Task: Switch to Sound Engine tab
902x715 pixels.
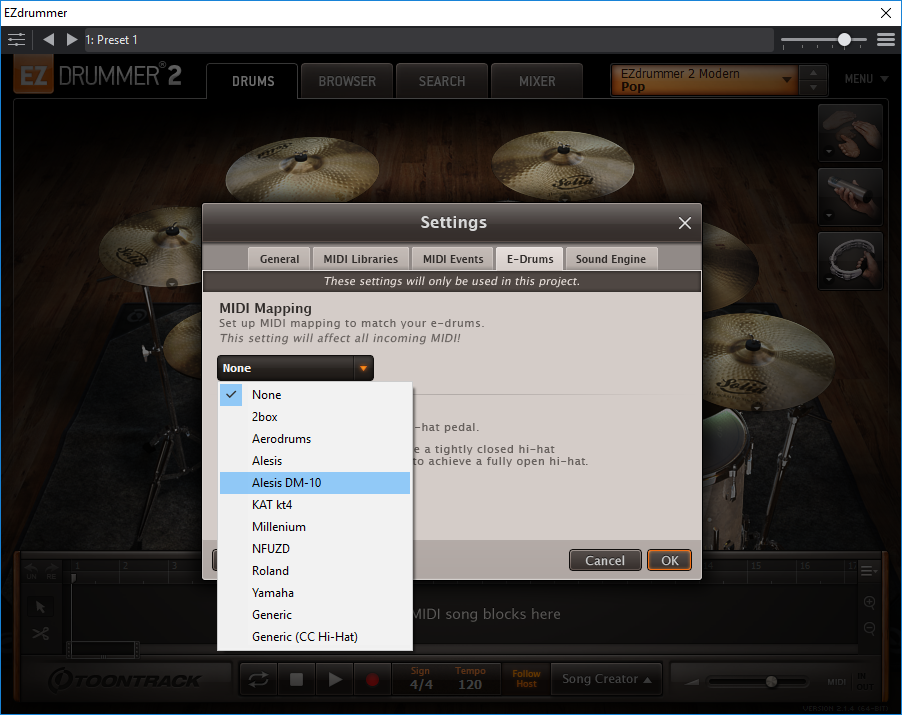Action: pyautogui.click(x=611, y=259)
